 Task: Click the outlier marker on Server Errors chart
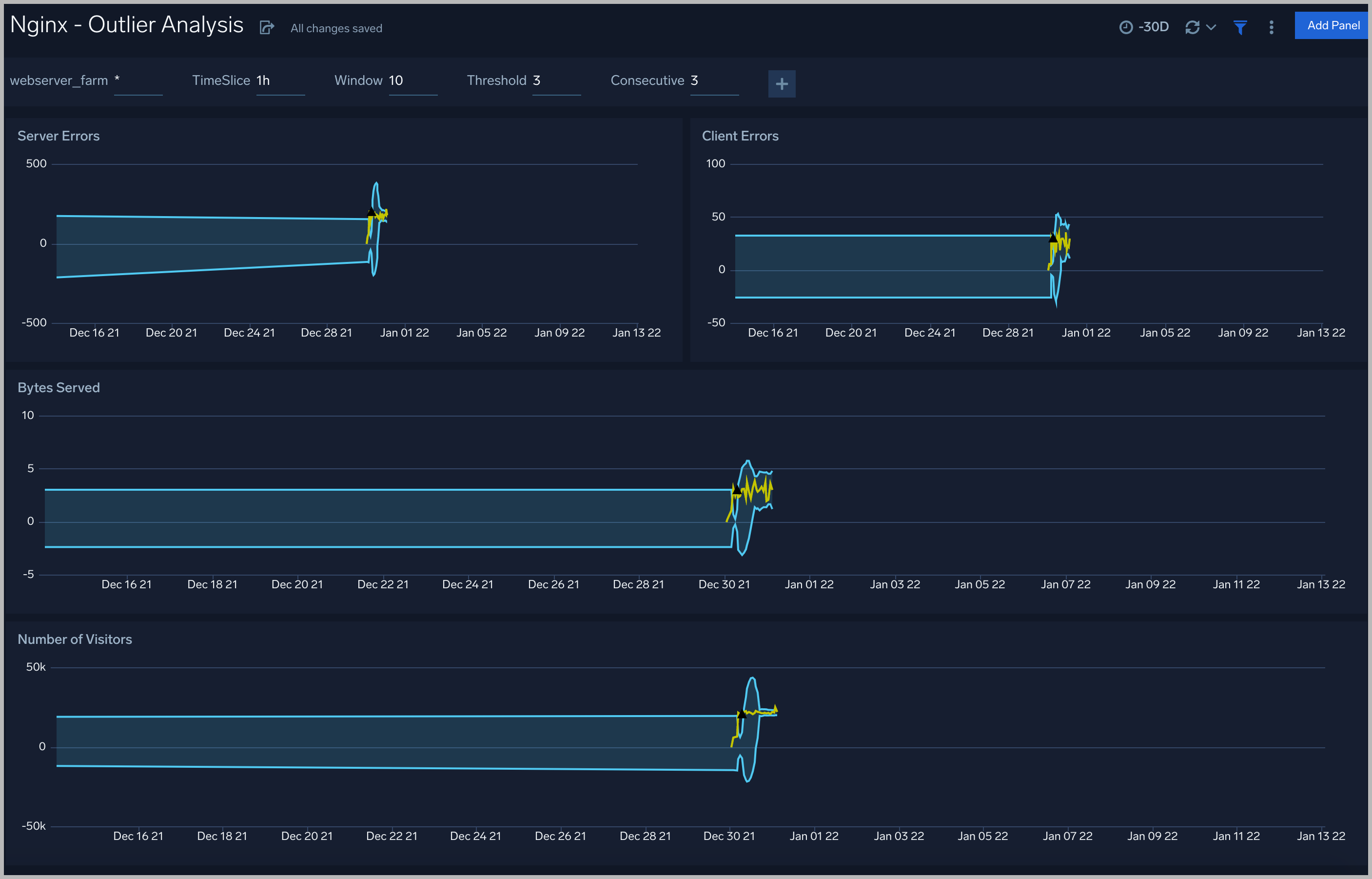pos(371,211)
